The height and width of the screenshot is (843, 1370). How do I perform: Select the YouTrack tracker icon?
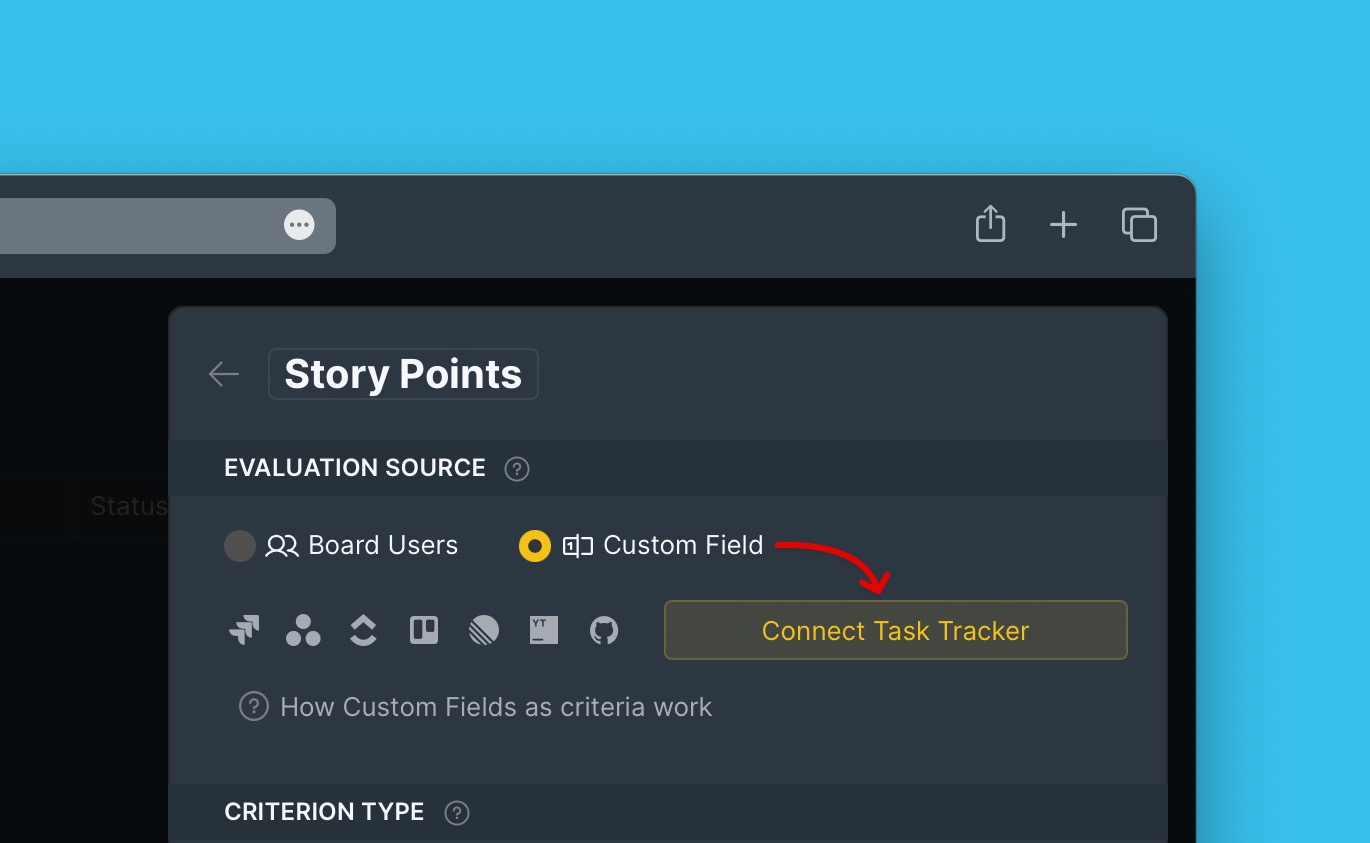544,630
